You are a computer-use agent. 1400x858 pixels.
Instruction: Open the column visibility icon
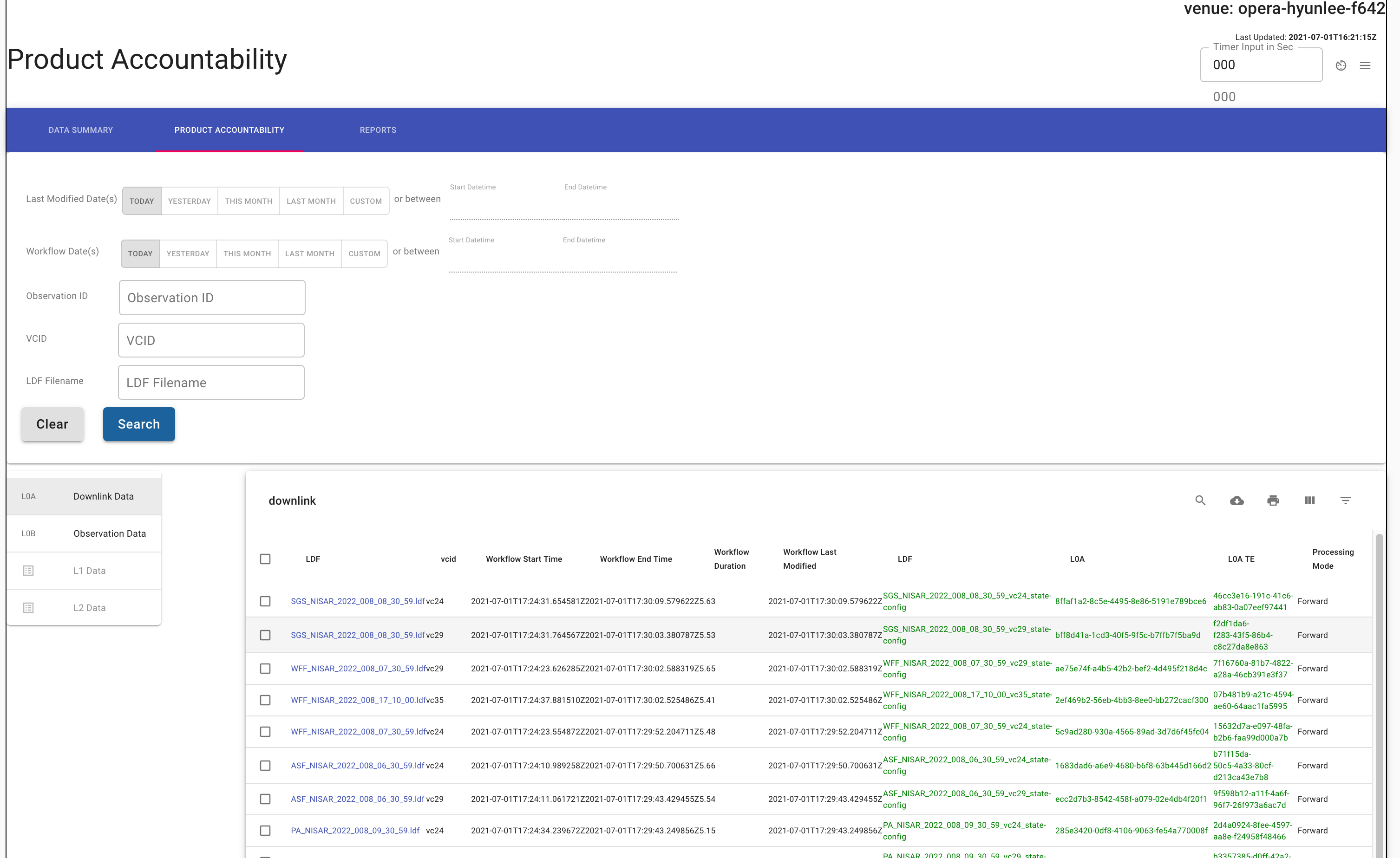[x=1310, y=500]
